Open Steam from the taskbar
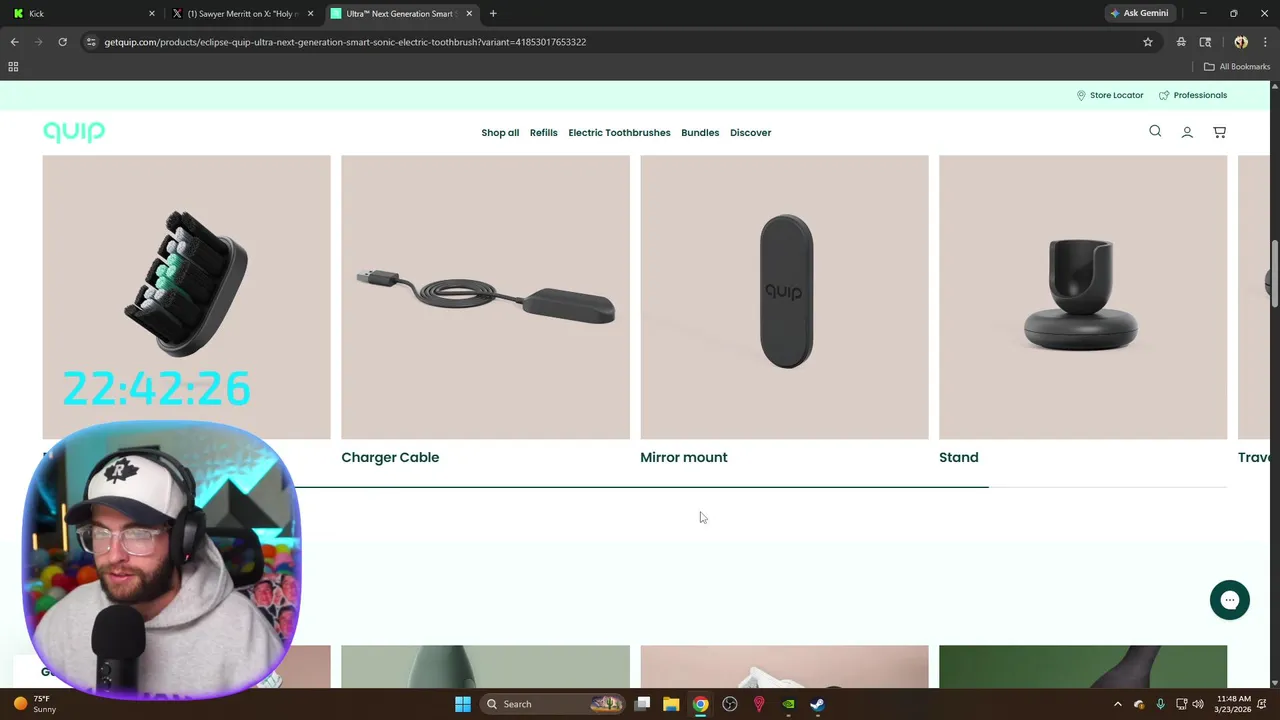1280x720 pixels. coord(817,704)
